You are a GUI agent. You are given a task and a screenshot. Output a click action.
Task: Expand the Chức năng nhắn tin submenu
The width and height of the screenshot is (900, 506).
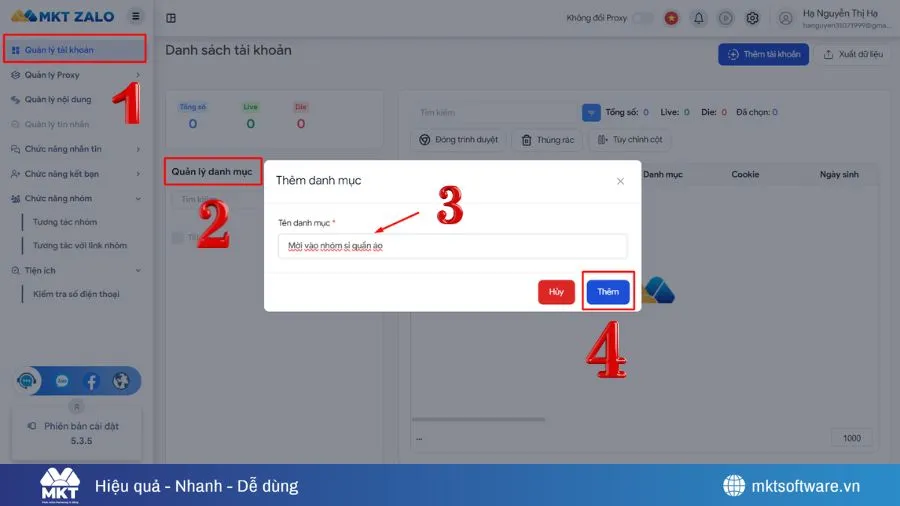click(x=138, y=149)
